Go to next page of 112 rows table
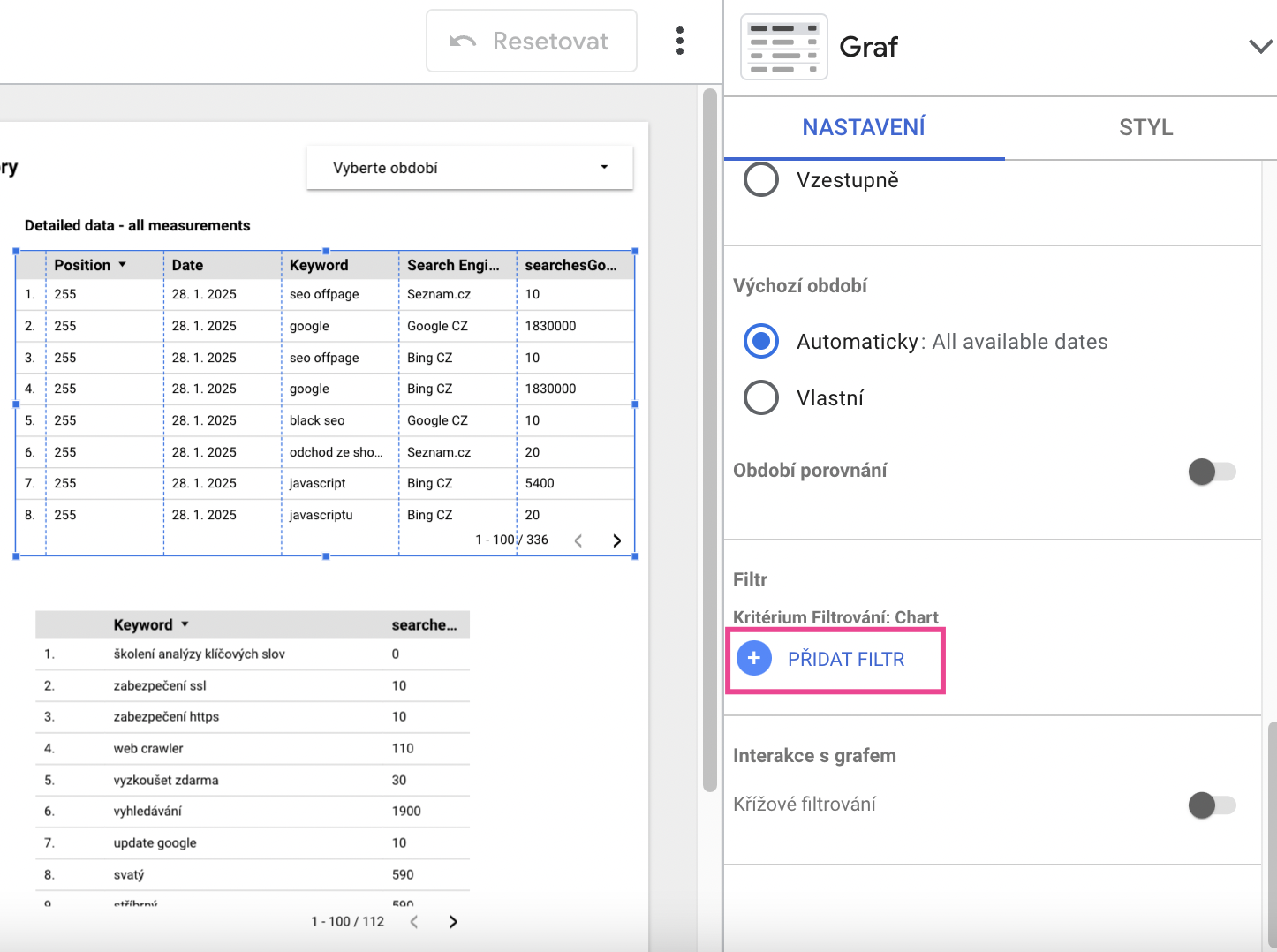 pyautogui.click(x=453, y=922)
